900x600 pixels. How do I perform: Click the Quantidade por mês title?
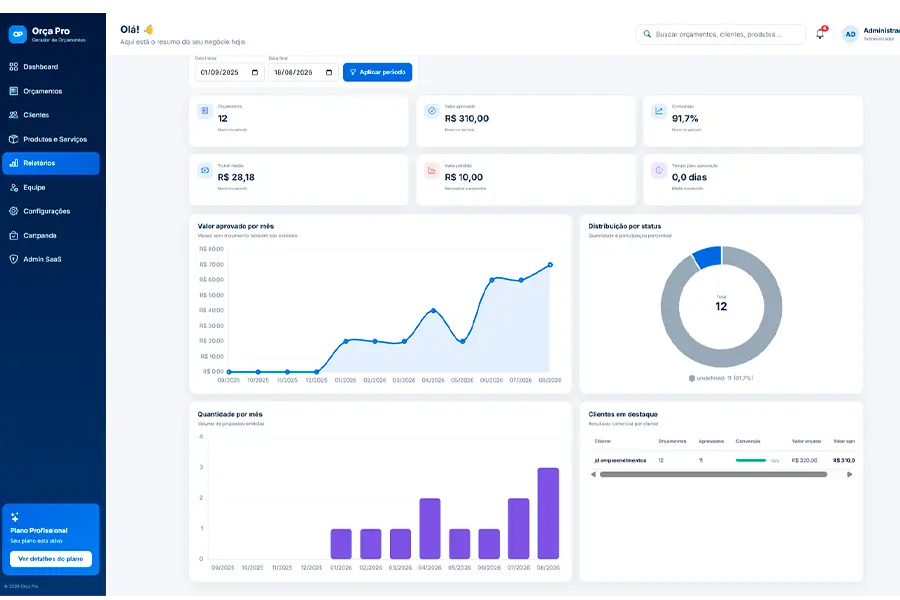point(230,414)
